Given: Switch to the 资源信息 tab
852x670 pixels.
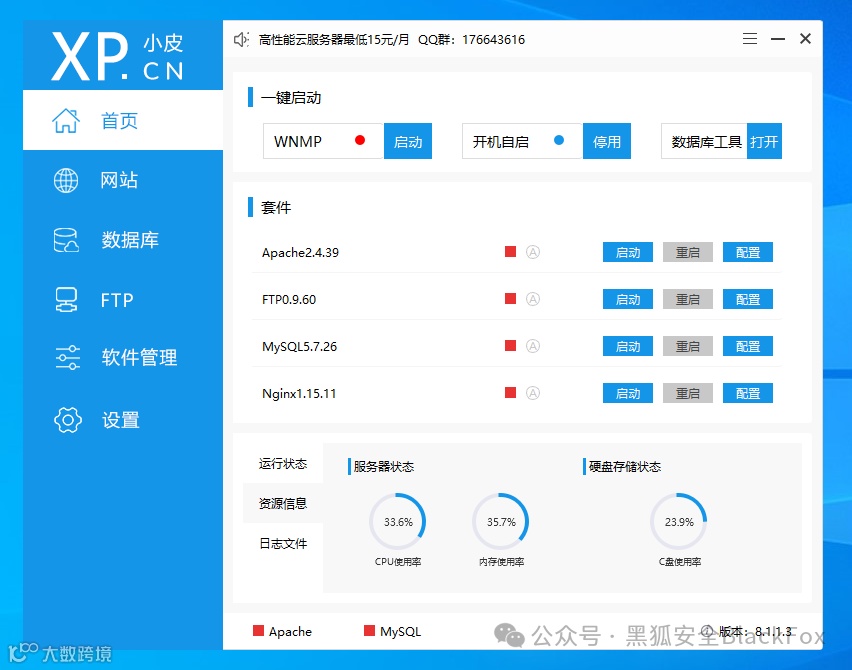Looking at the screenshot, I should (x=283, y=503).
